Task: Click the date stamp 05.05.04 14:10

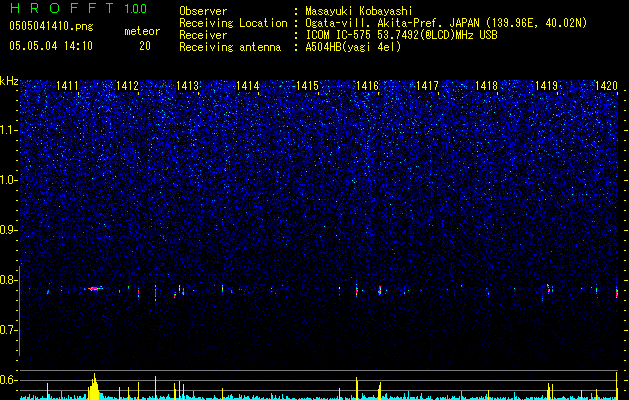Action: coord(51,46)
